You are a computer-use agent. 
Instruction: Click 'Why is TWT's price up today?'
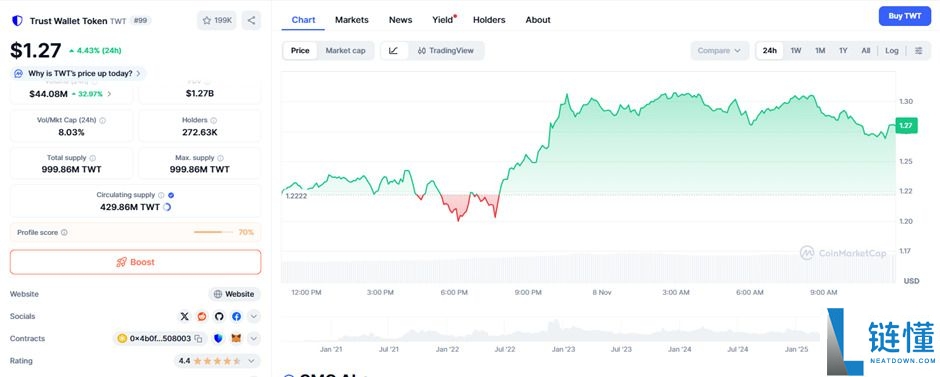[78, 74]
